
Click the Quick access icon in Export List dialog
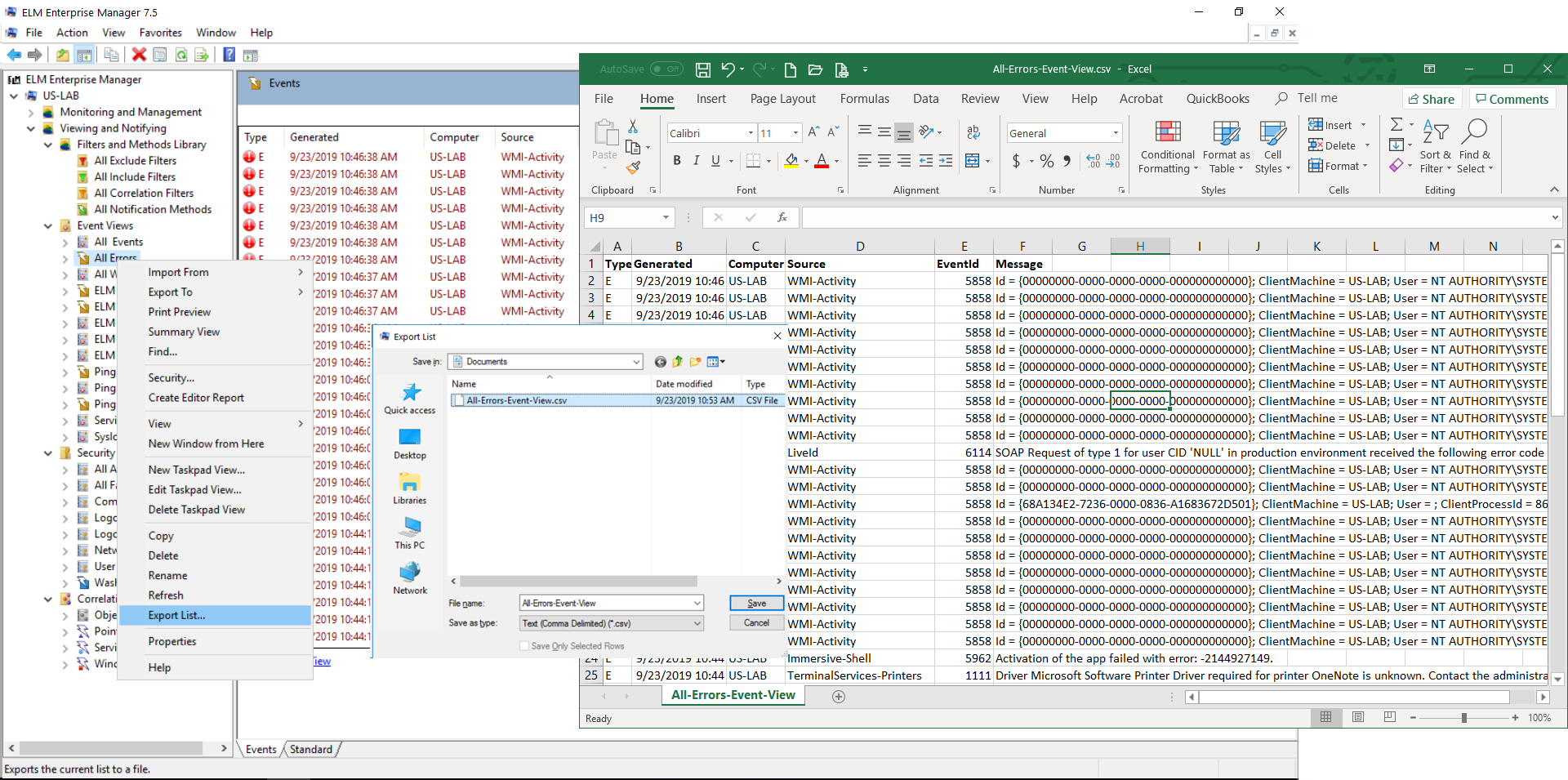pyautogui.click(x=410, y=399)
